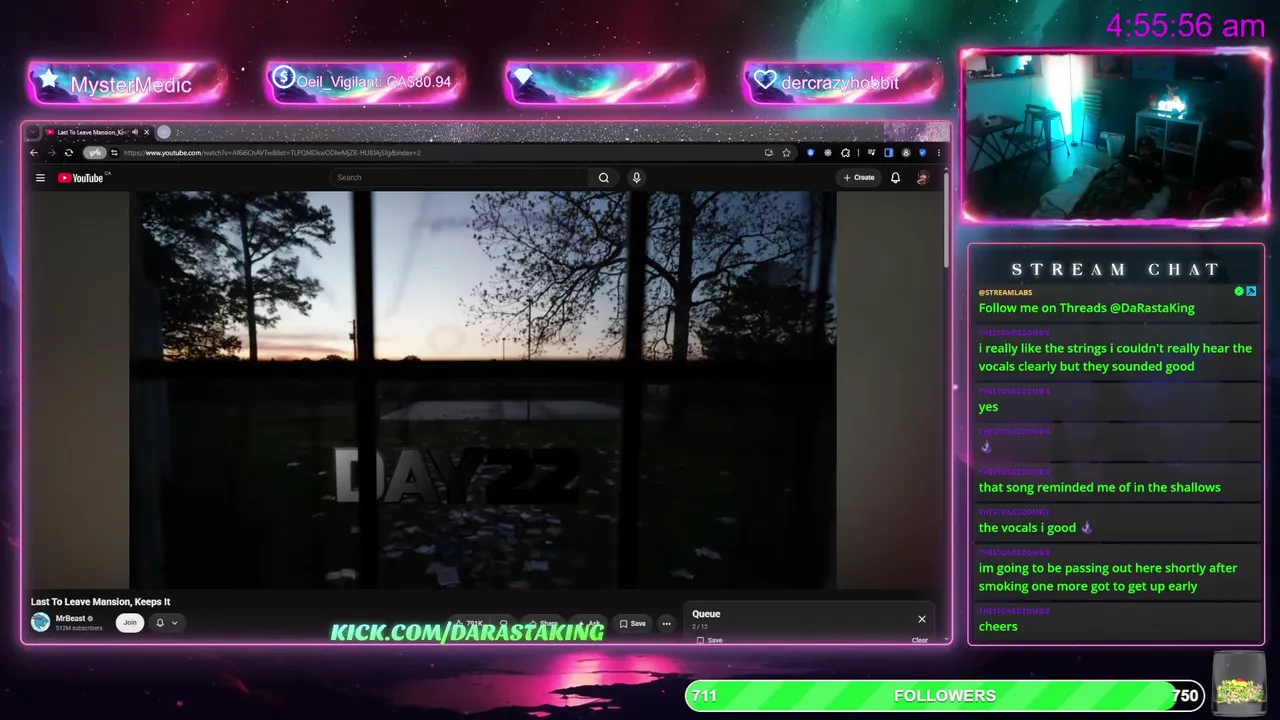Go forward using the browser forward arrow
Image resolution: width=1280 pixels, height=720 pixels.
51,153
